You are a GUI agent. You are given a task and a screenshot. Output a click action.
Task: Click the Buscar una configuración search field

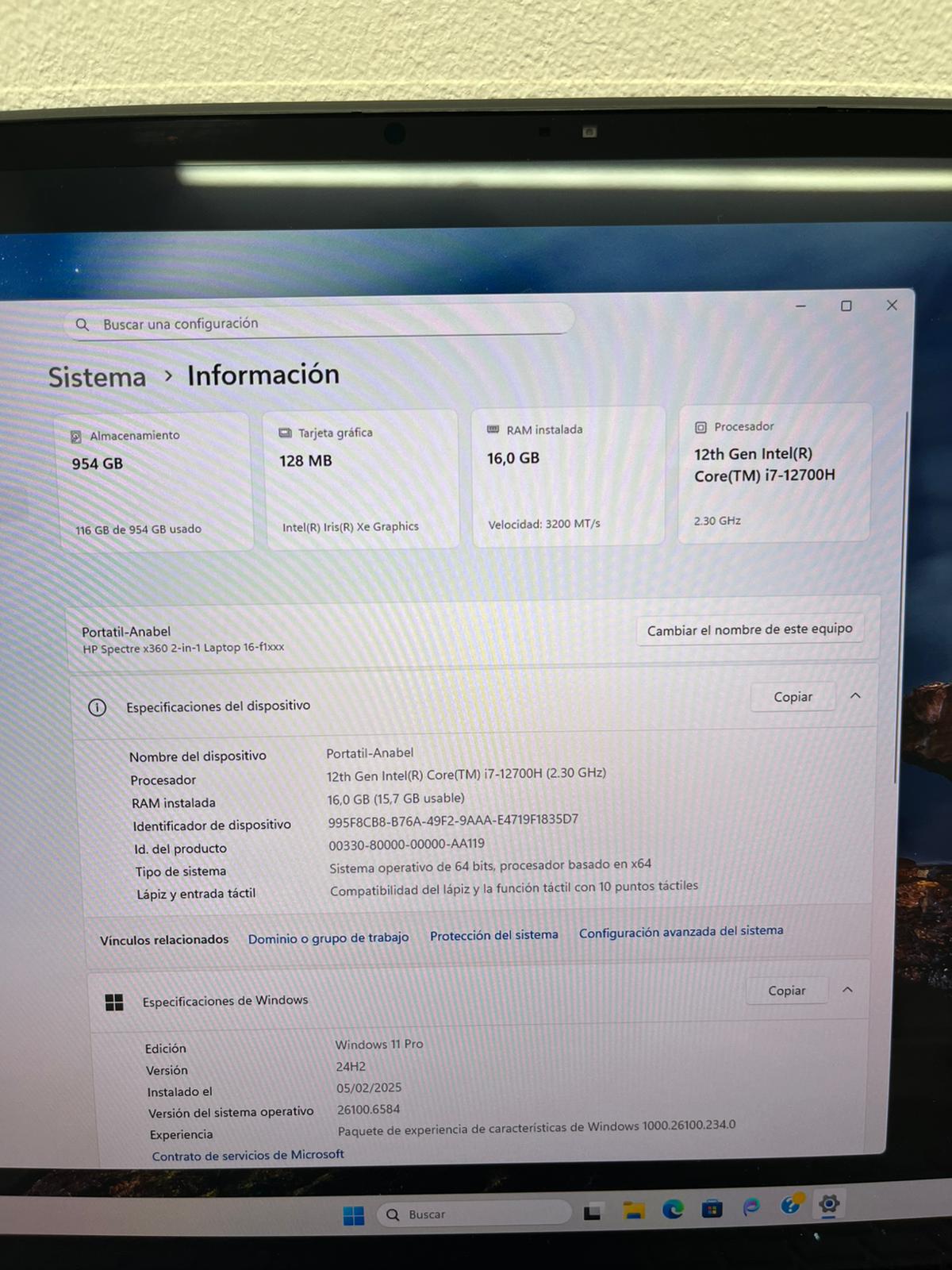(x=317, y=323)
